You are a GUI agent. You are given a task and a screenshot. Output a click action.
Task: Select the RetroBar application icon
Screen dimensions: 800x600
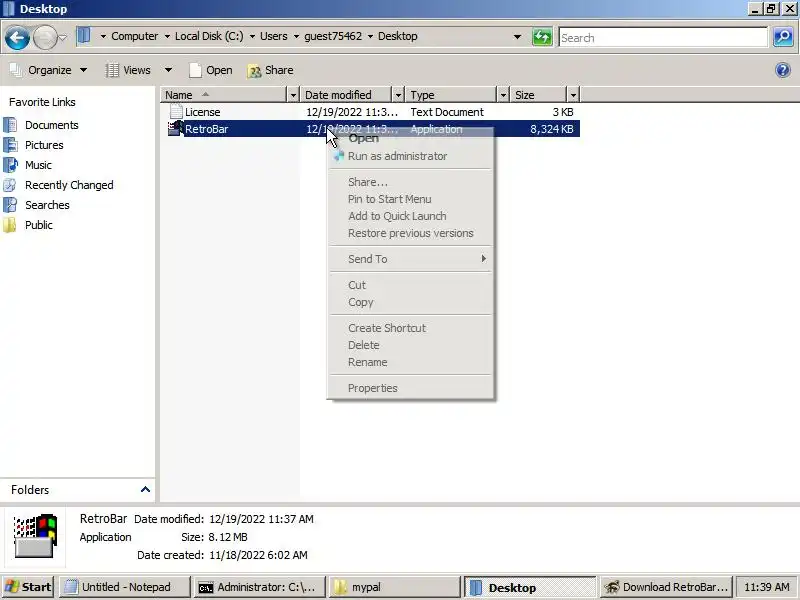(176, 129)
